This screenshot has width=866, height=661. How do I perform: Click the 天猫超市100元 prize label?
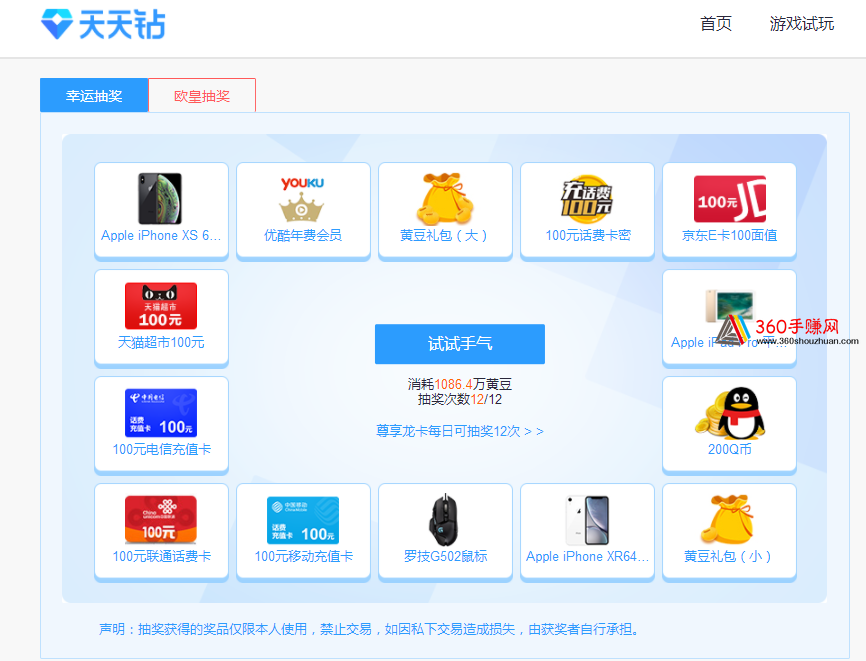click(161, 342)
